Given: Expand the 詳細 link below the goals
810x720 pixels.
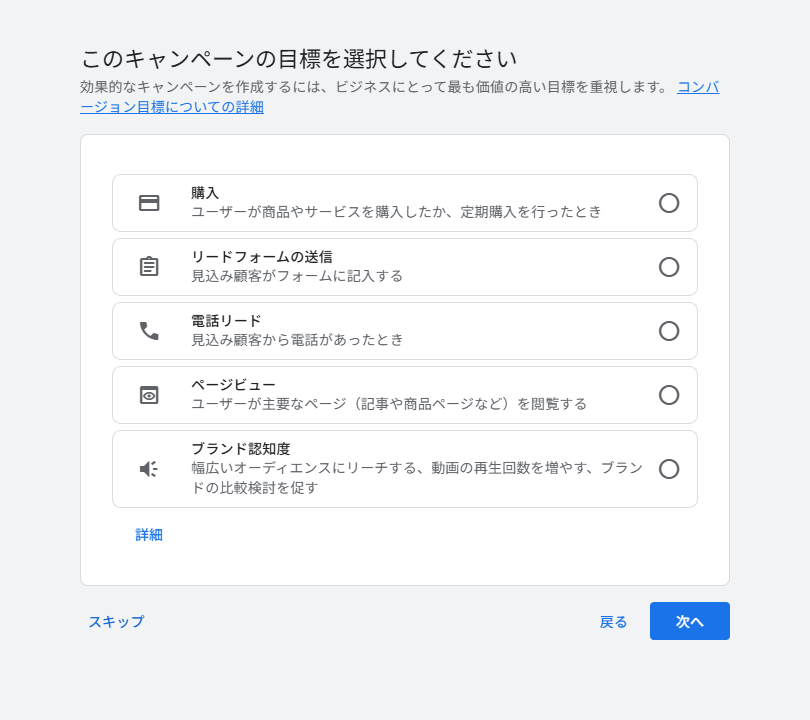Looking at the screenshot, I should click(149, 535).
